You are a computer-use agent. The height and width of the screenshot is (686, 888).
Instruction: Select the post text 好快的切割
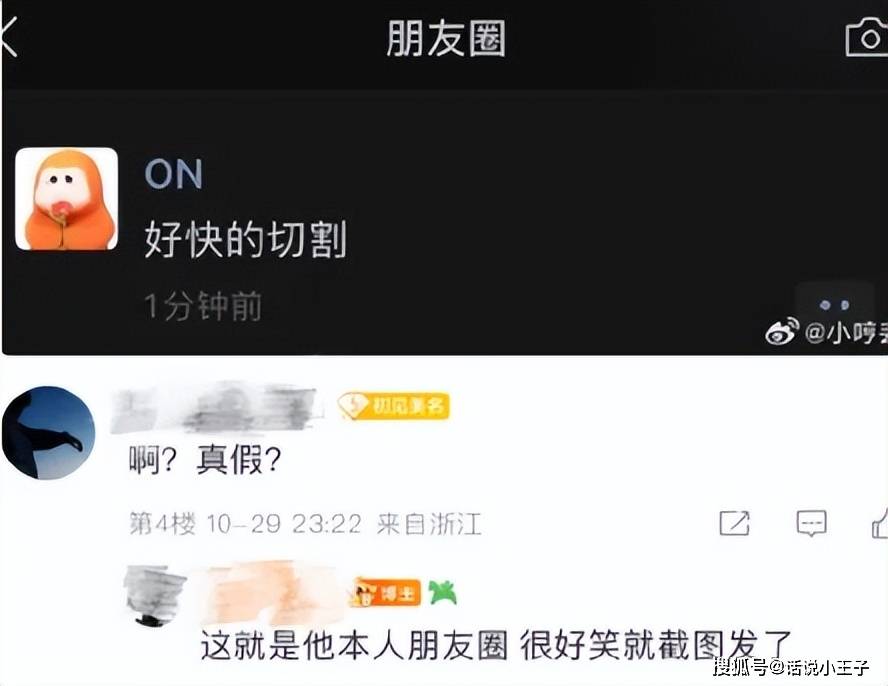[245, 239]
